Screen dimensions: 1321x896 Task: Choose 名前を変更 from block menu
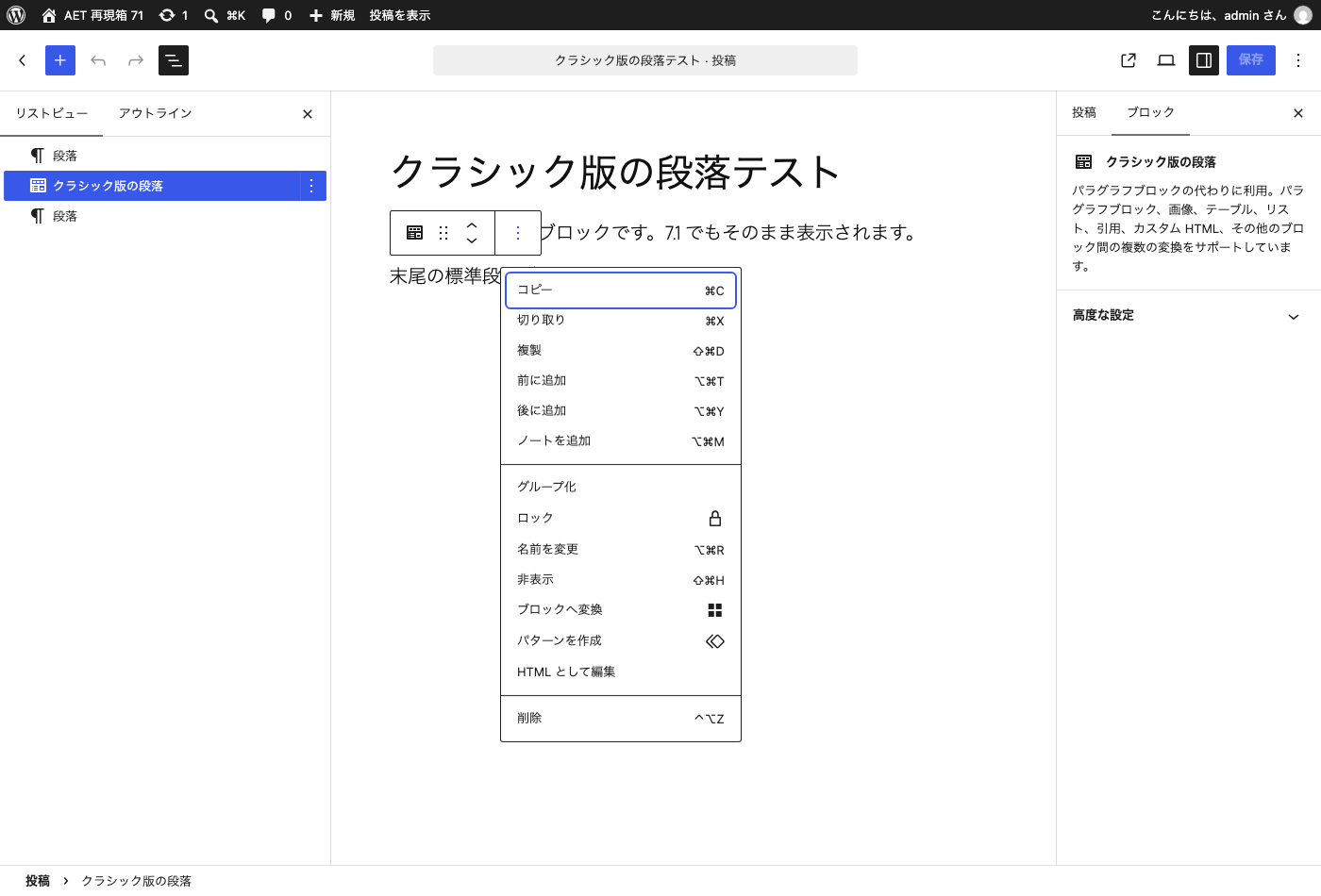coord(621,549)
